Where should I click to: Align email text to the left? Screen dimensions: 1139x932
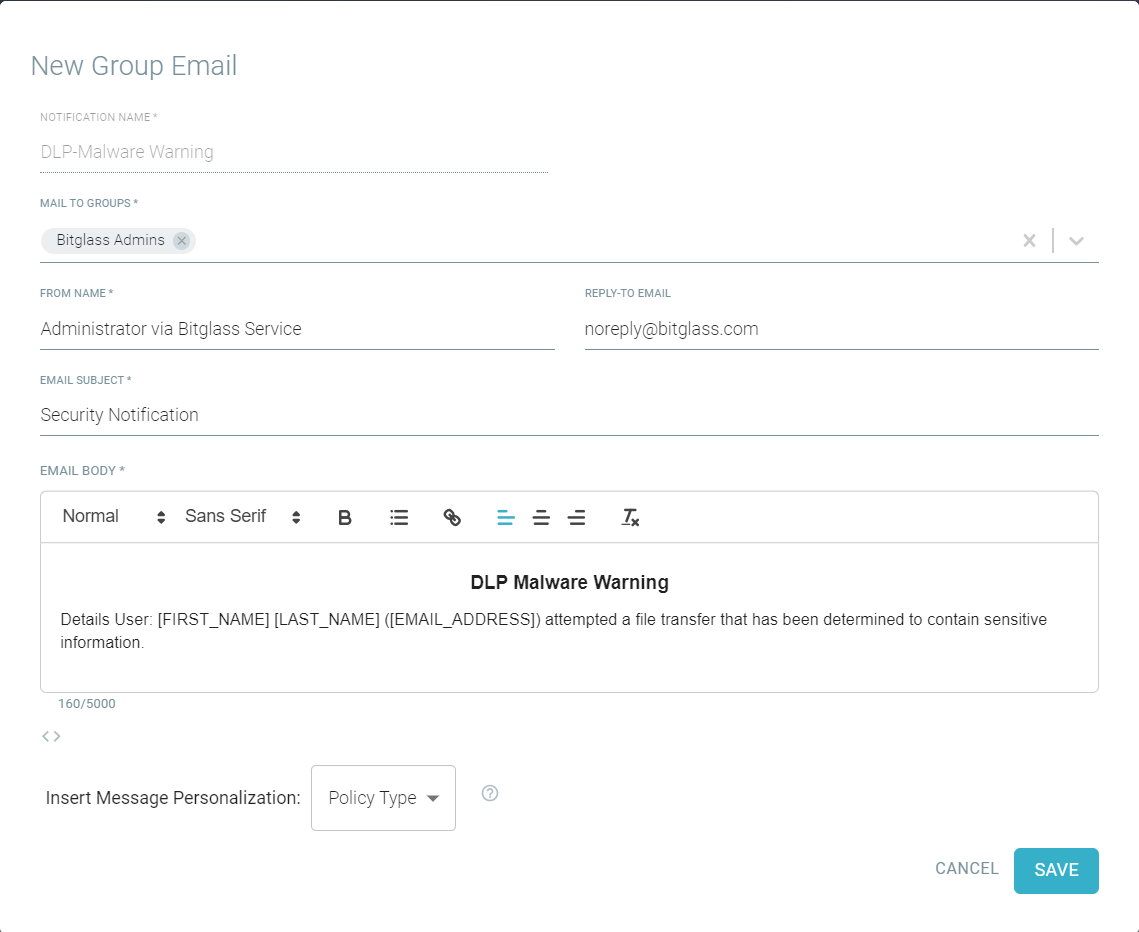coord(506,517)
